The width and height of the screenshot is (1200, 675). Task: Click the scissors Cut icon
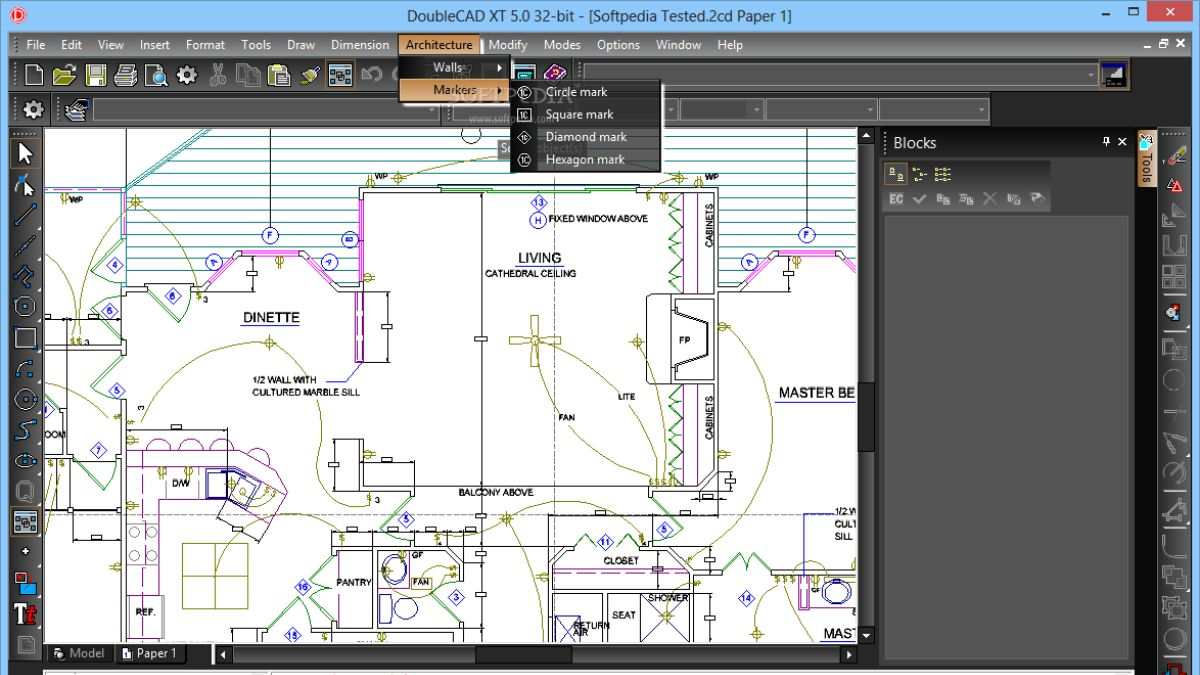tap(216, 74)
